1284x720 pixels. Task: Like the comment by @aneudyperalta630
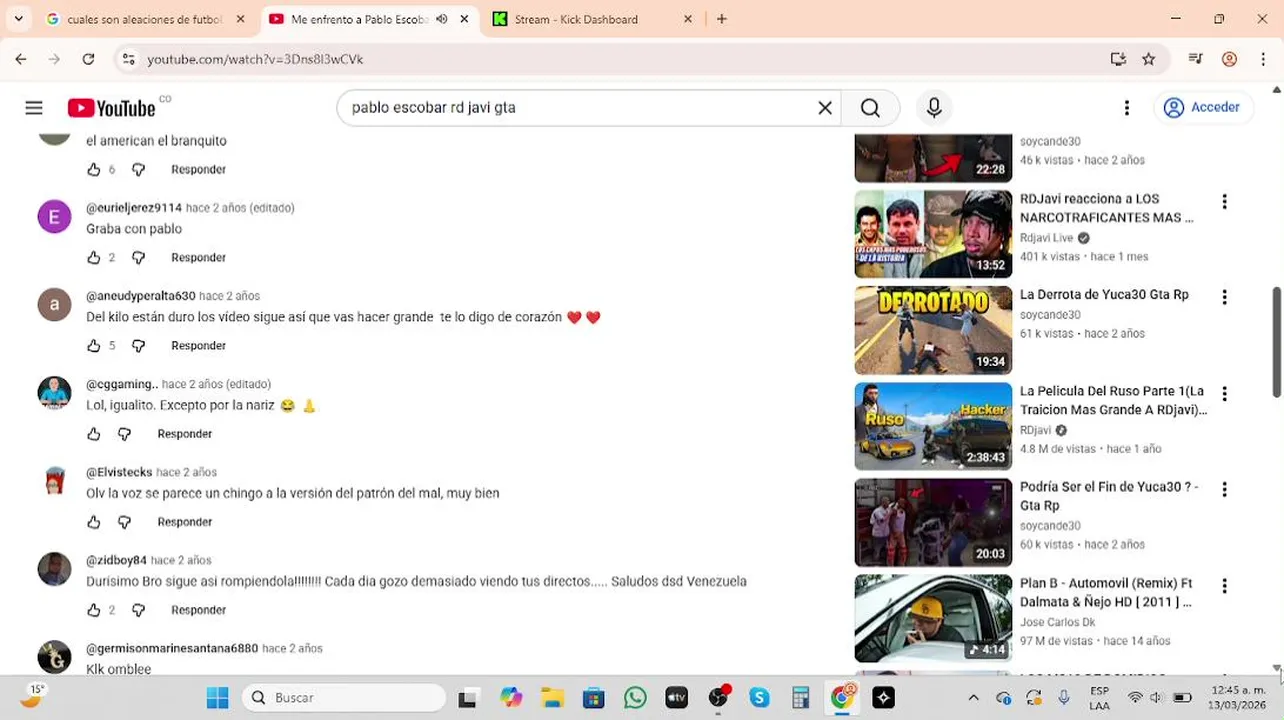[x=94, y=346]
